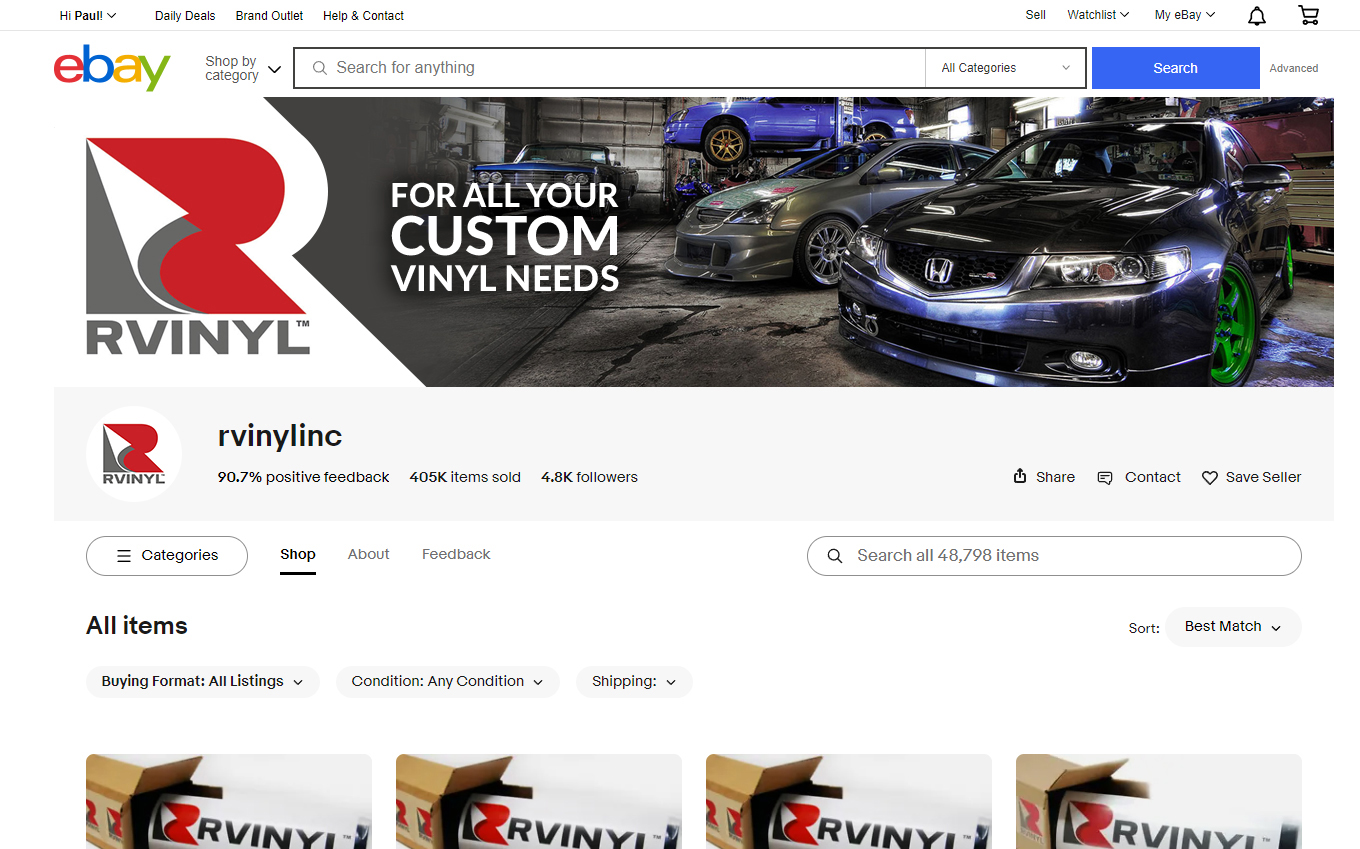Image resolution: width=1360 pixels, height=849 pixels.
Task: Click the heart icon to Save Seller
Action: [1209, 478]
